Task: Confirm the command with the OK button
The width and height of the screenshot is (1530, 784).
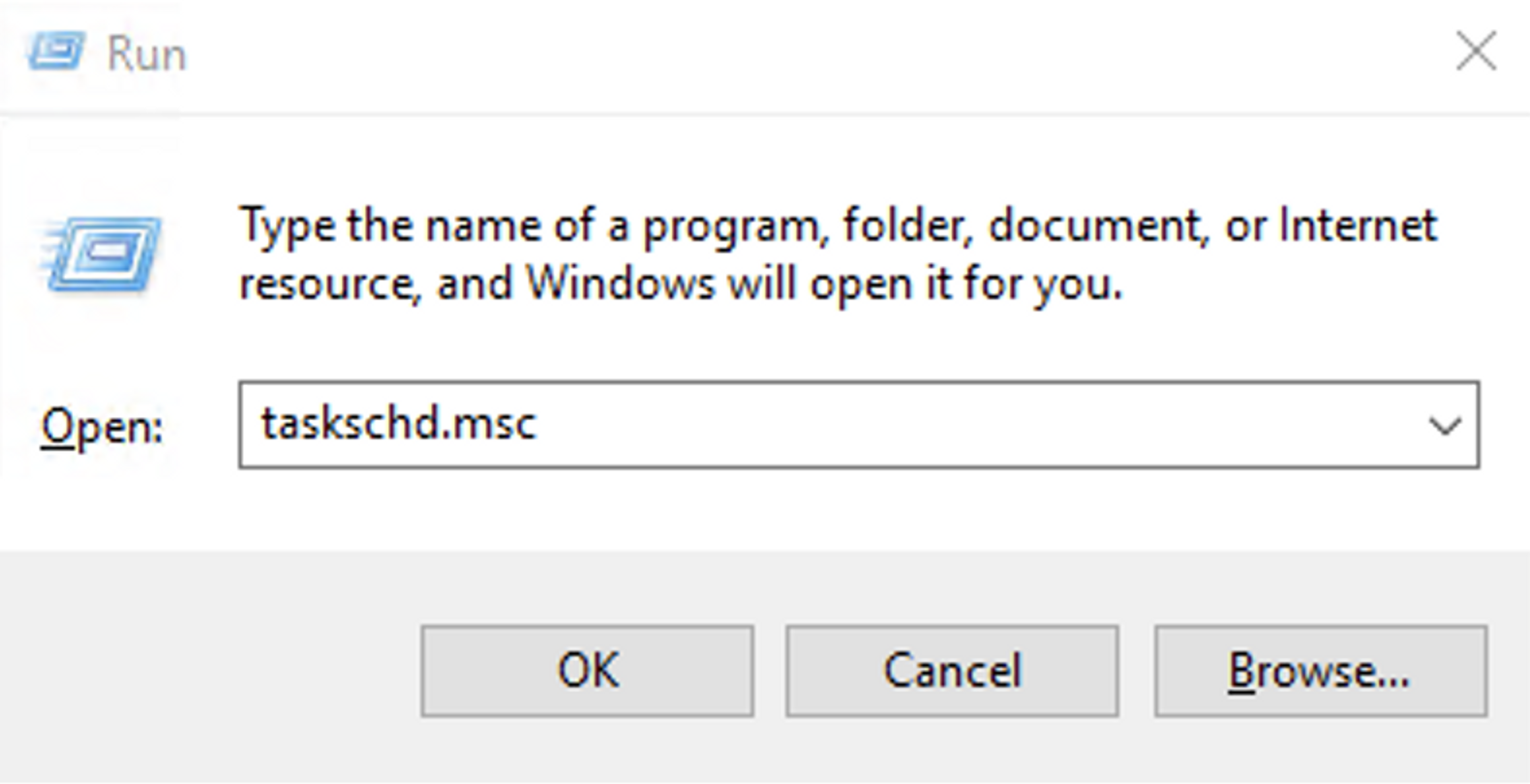Action: [587, 671]
